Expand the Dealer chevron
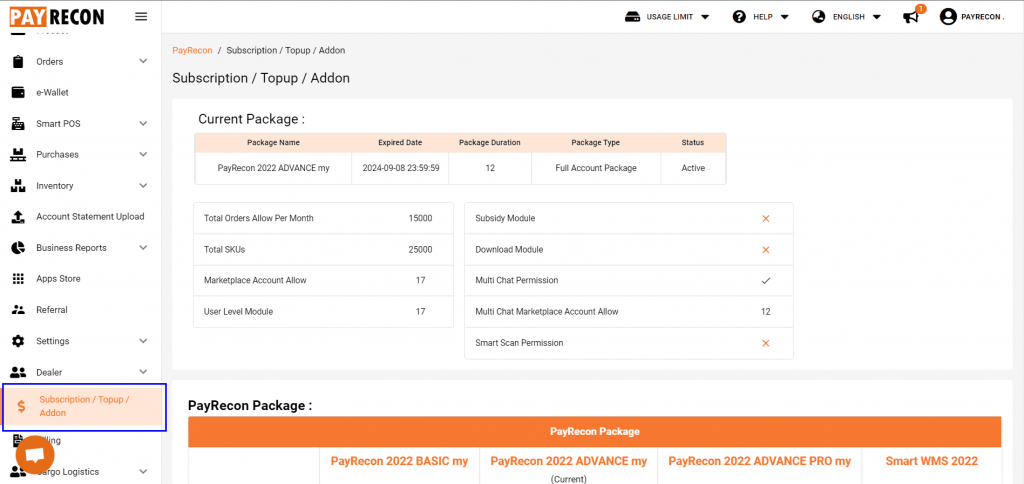This screenshot has width=1024, height=484. (x=144, y=372)
